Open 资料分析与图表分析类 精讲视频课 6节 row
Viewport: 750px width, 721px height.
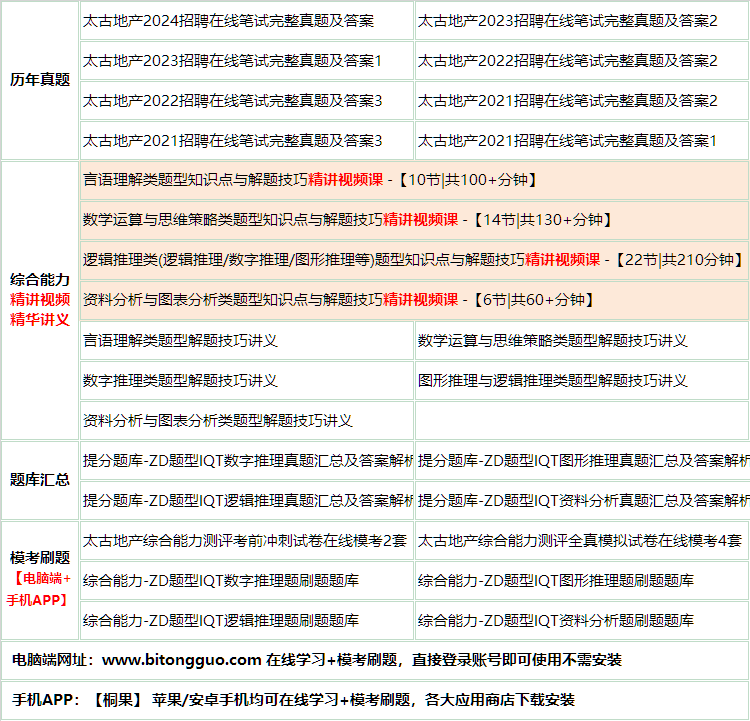(414, 300)
